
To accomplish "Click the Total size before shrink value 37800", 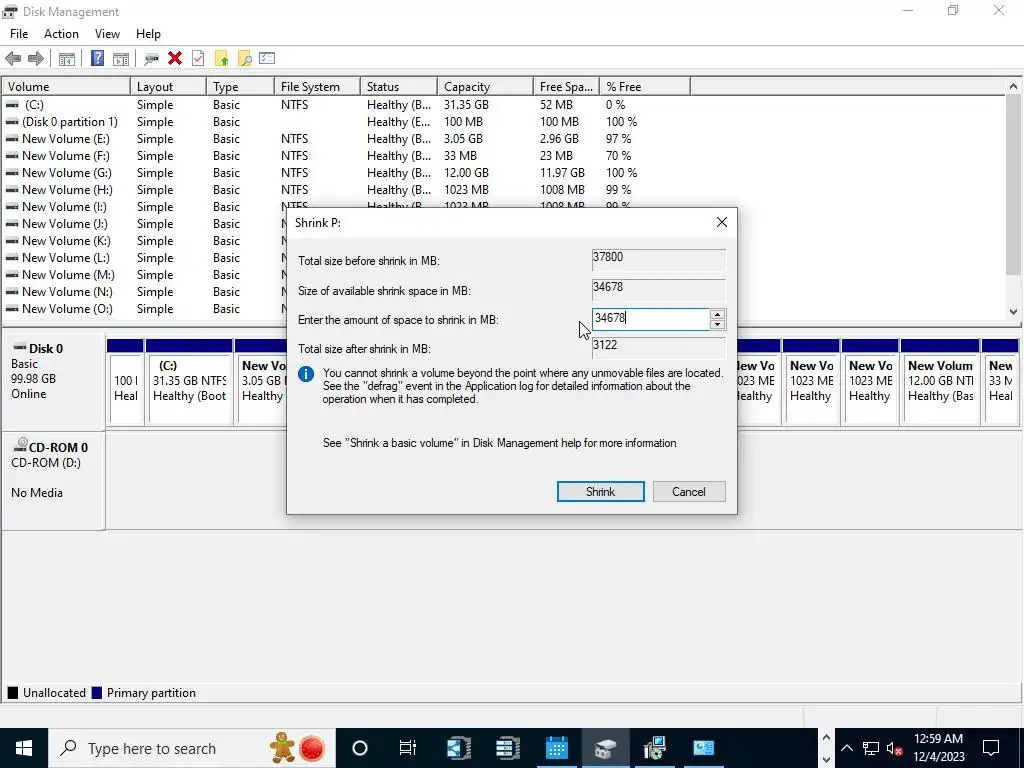I will click(x=658, y=259).
